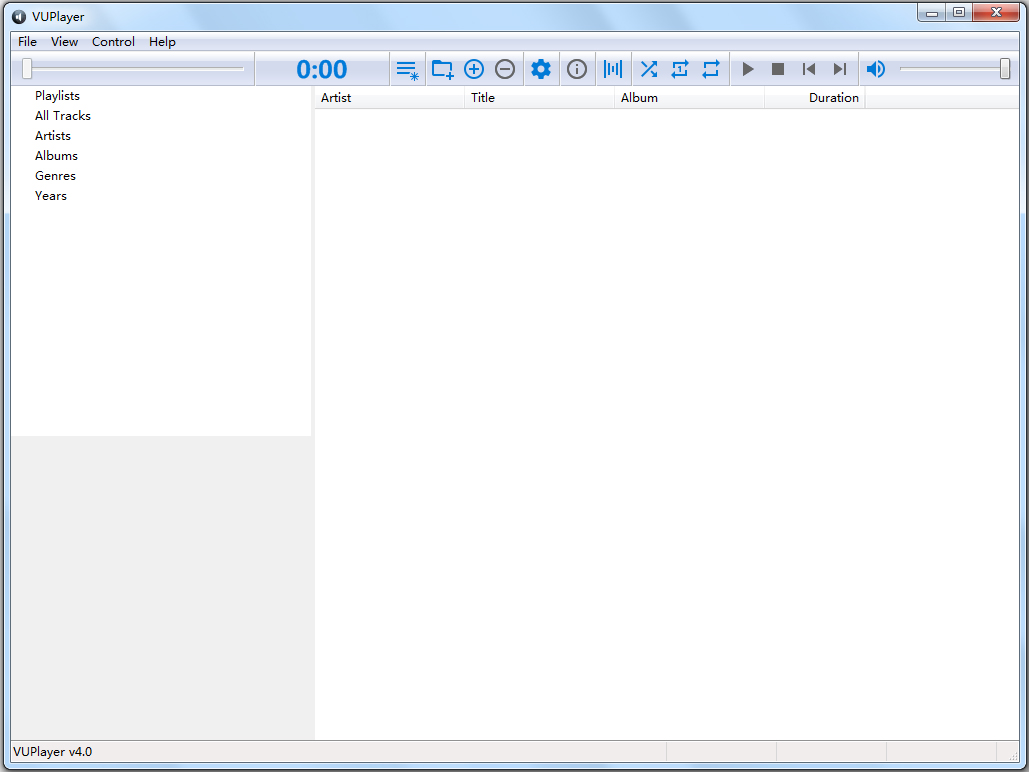
Task: Select Playlists in the tree
Action: [57, 96]
